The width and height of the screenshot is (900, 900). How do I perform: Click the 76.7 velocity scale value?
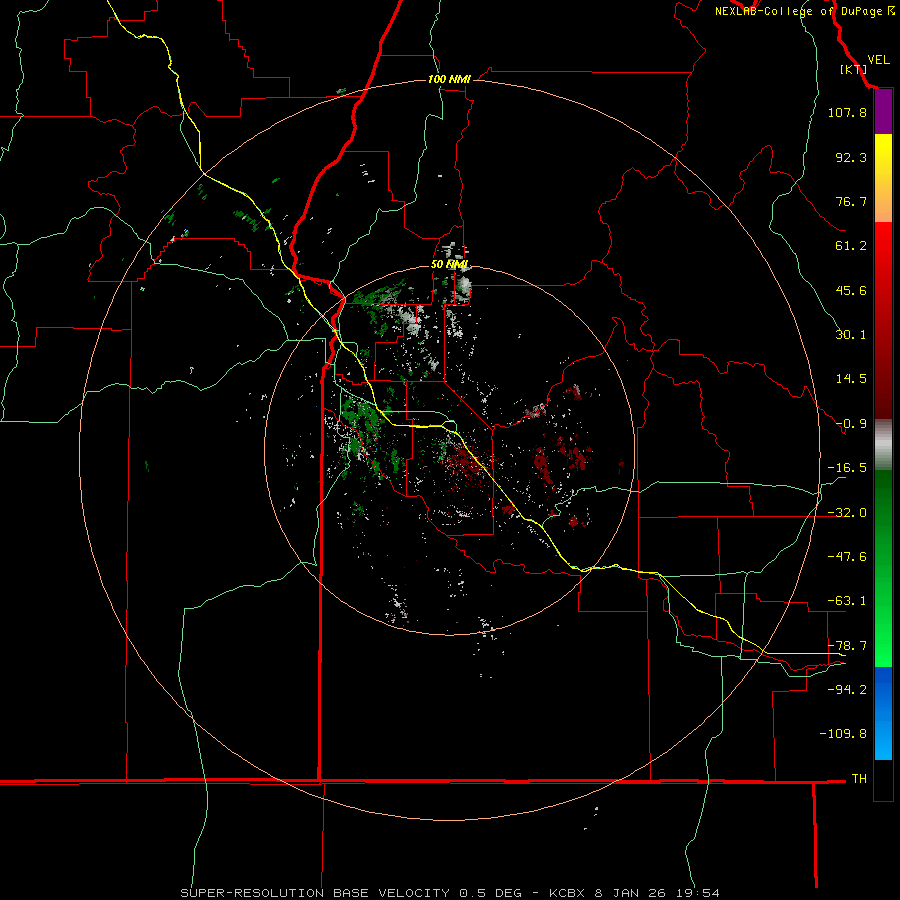coord(851,201)
